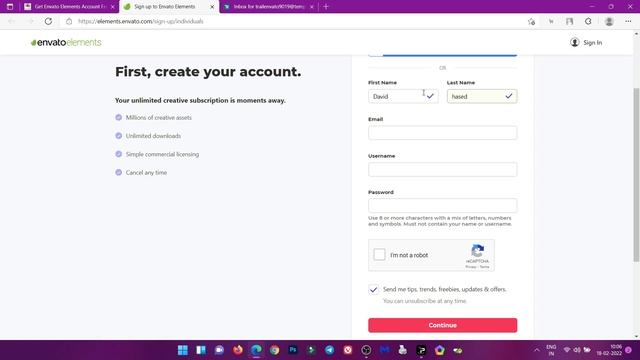Click the browser extensions icon
Image resolution: width=640 pixels, height=360 pixels.
[588, 22]
